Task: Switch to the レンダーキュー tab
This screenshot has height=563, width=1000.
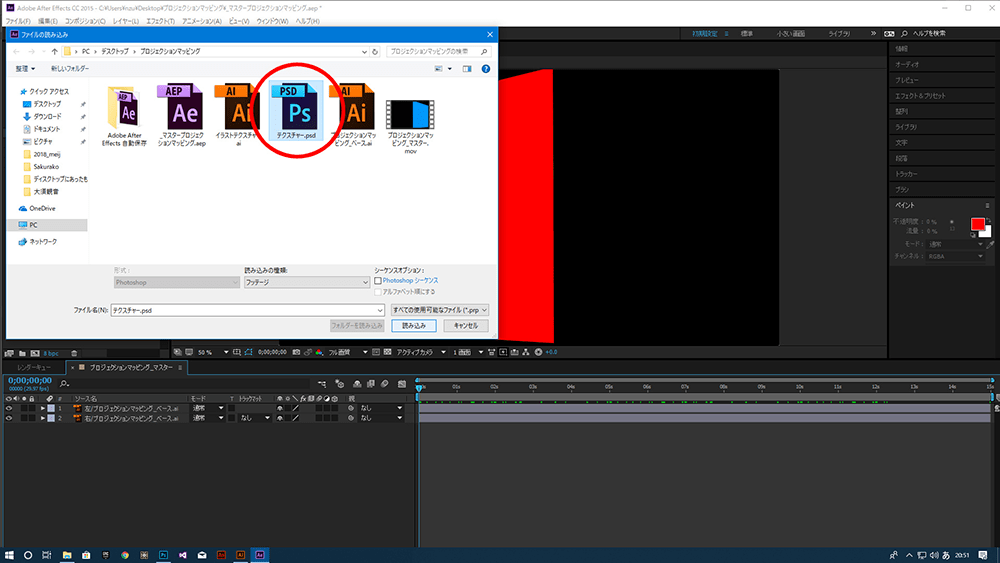Action: coord(32,368)
